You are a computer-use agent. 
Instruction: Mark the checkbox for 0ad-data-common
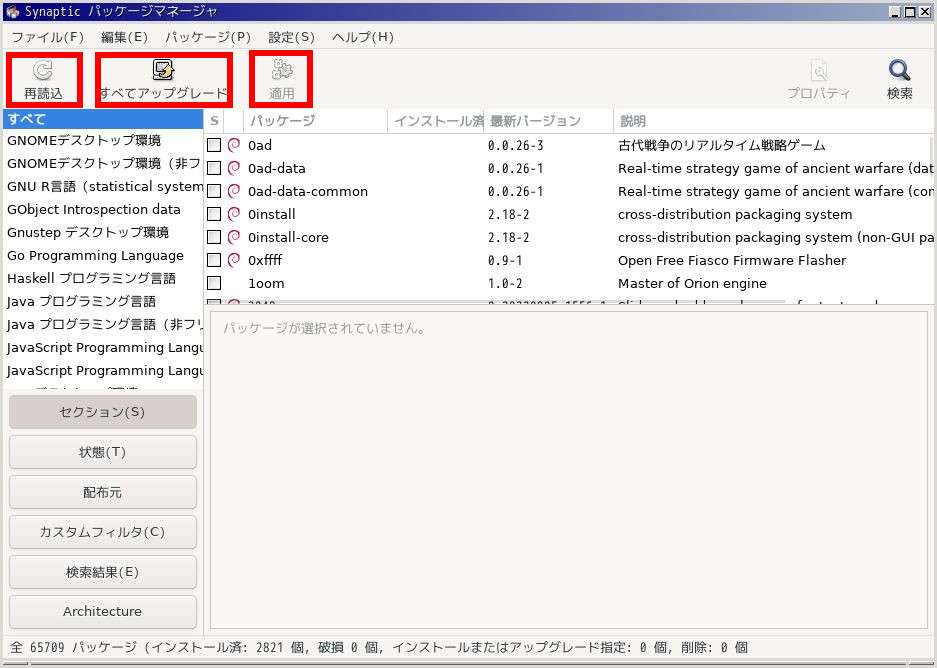click(x=214, y=191)
